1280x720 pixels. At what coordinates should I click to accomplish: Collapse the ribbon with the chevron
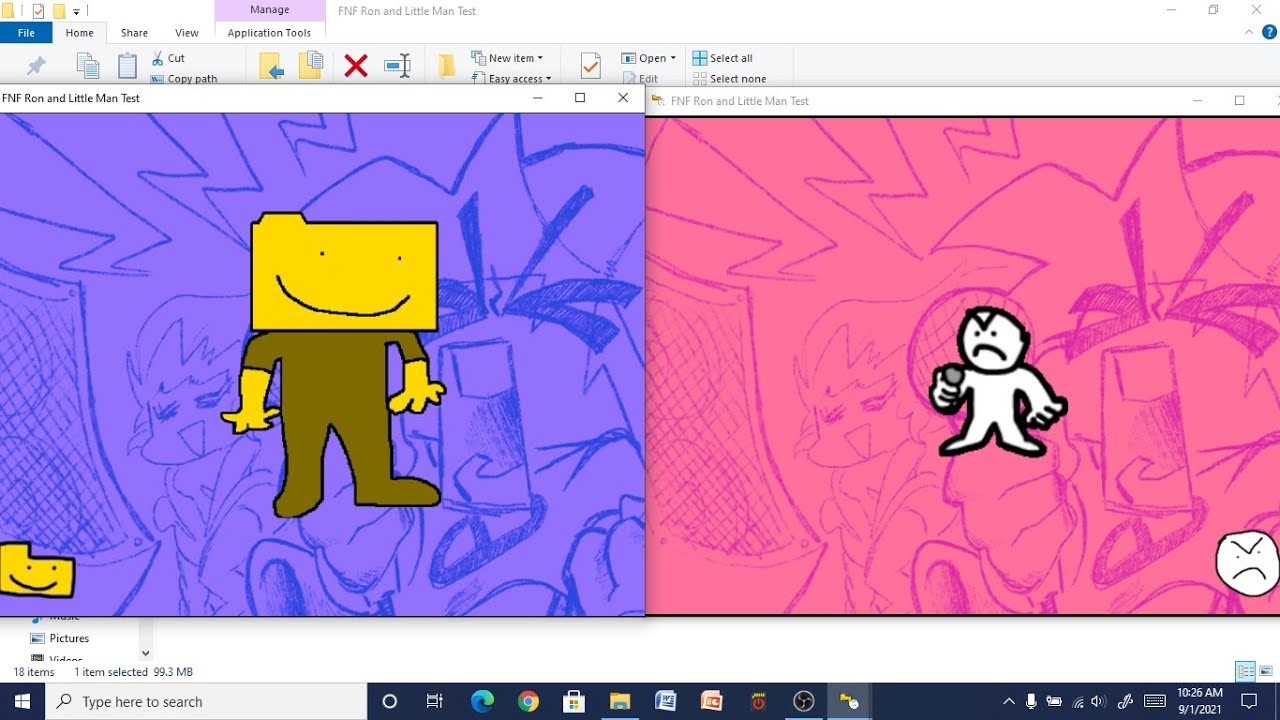pos(1250,33)
